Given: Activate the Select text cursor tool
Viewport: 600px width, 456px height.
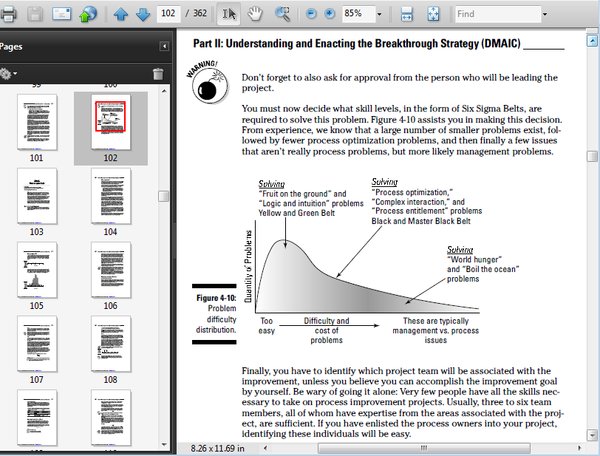Looking at the screenshot, I should (229, 14).
